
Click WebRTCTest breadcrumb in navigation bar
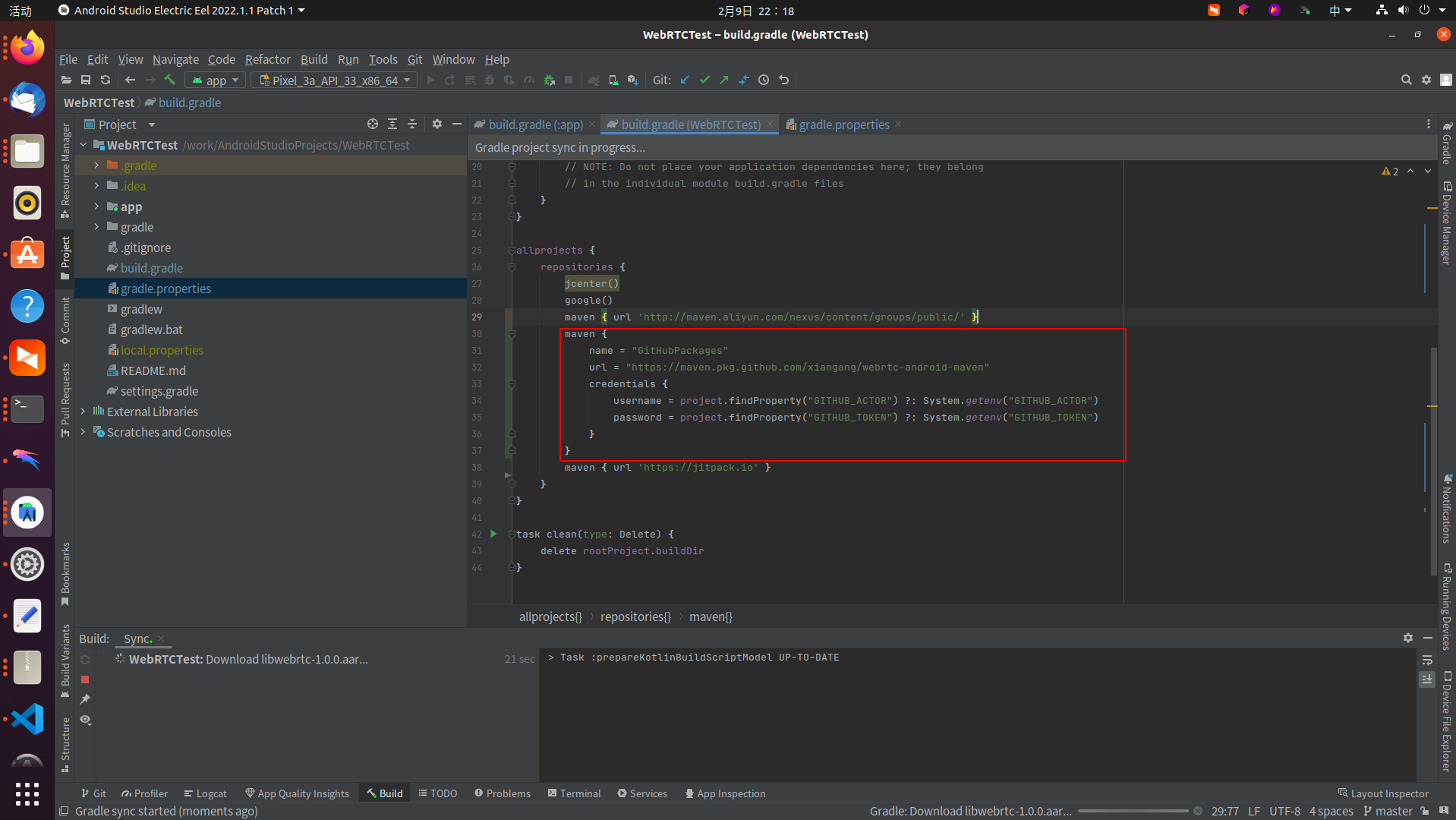pyautogui.click(x=99, y=102)
